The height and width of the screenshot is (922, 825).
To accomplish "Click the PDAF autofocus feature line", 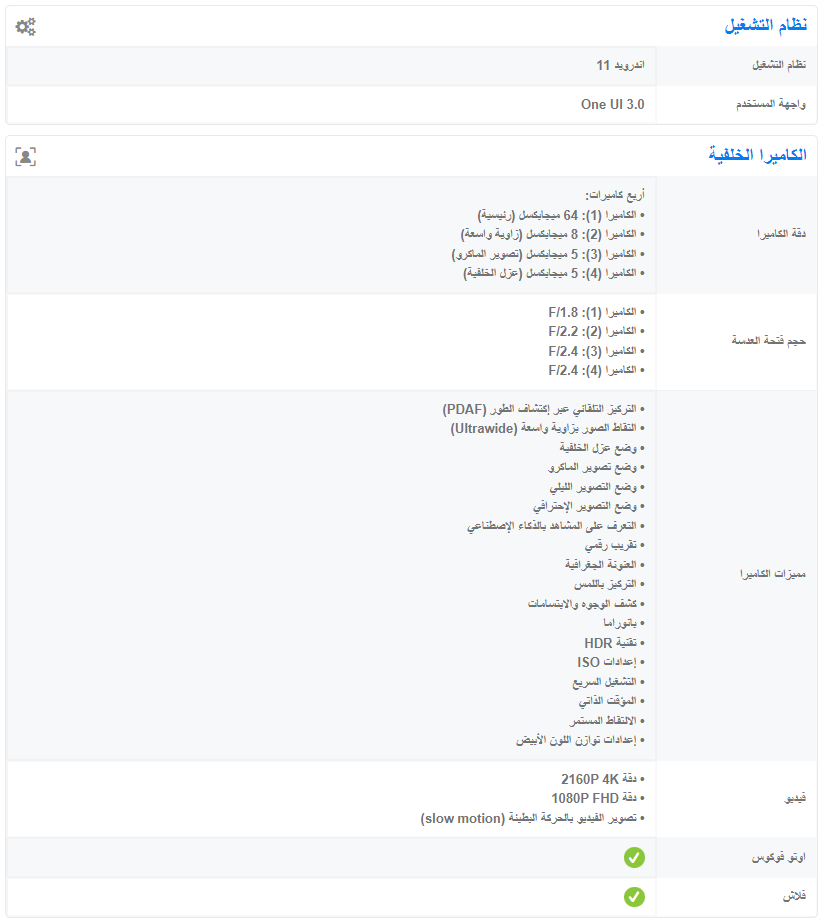I will (x=545, y=410).
